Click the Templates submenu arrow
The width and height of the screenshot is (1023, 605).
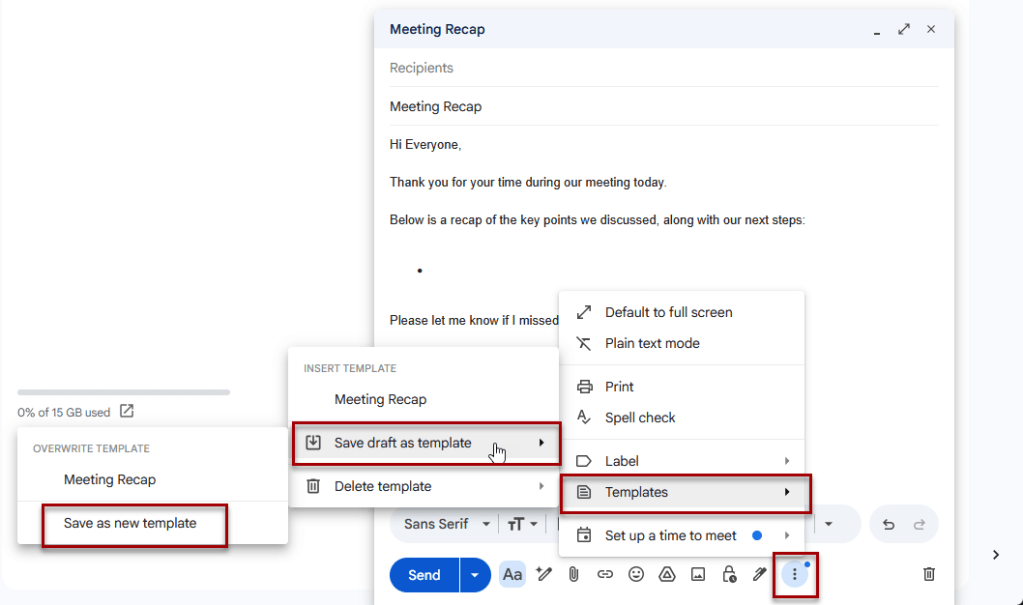[x=787, y=492]
